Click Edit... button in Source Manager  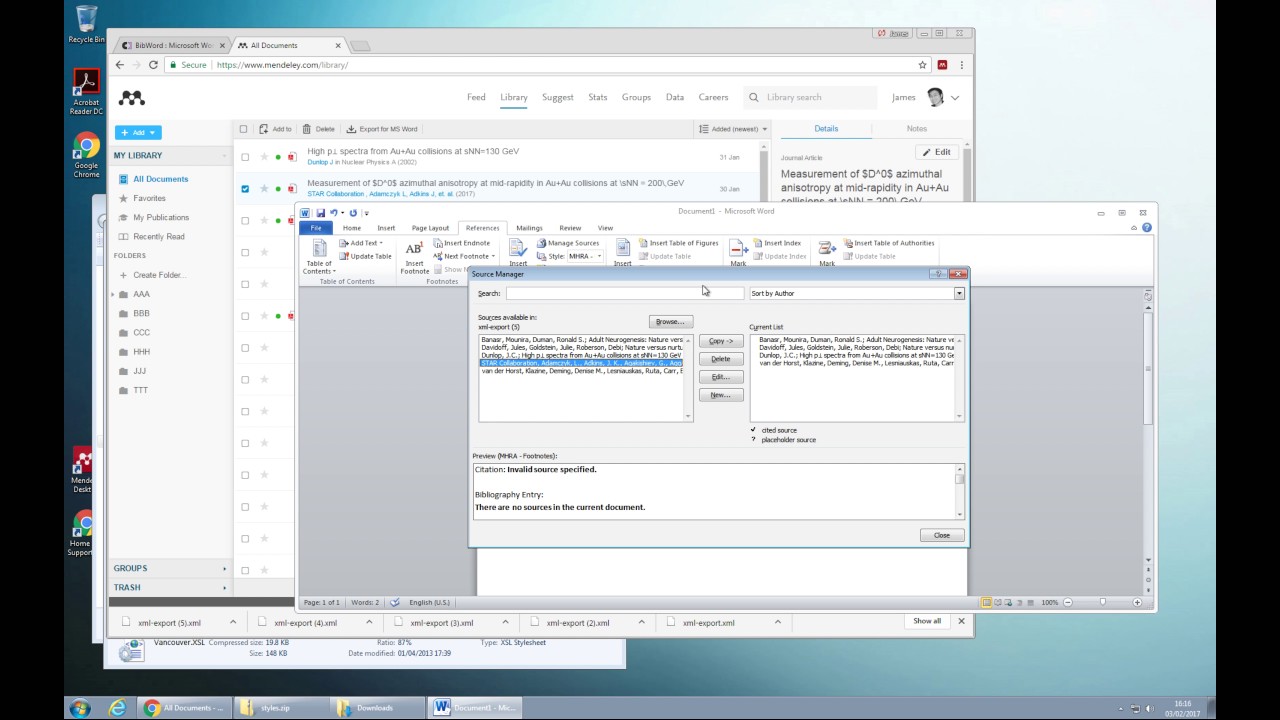point(720,377)
